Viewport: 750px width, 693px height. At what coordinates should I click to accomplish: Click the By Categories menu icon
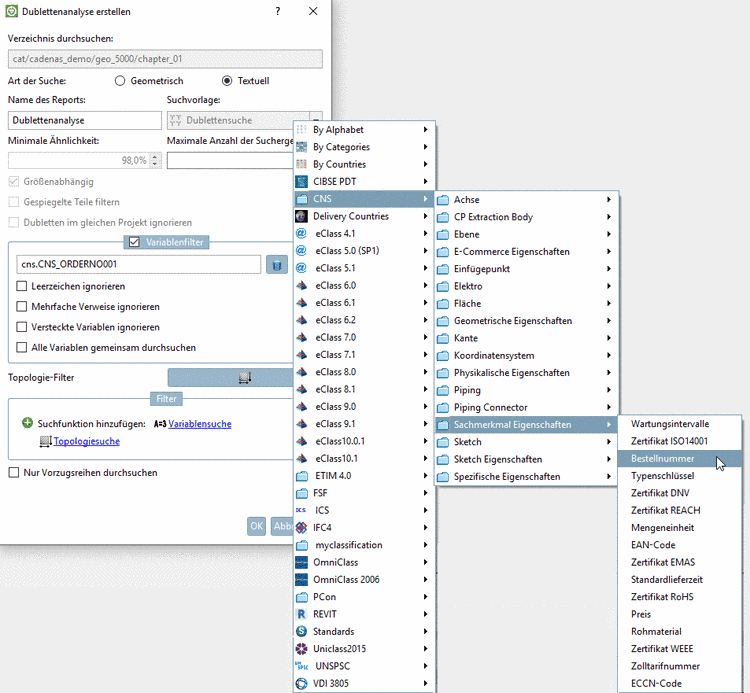pyautogui.click(x=301, y=147)
